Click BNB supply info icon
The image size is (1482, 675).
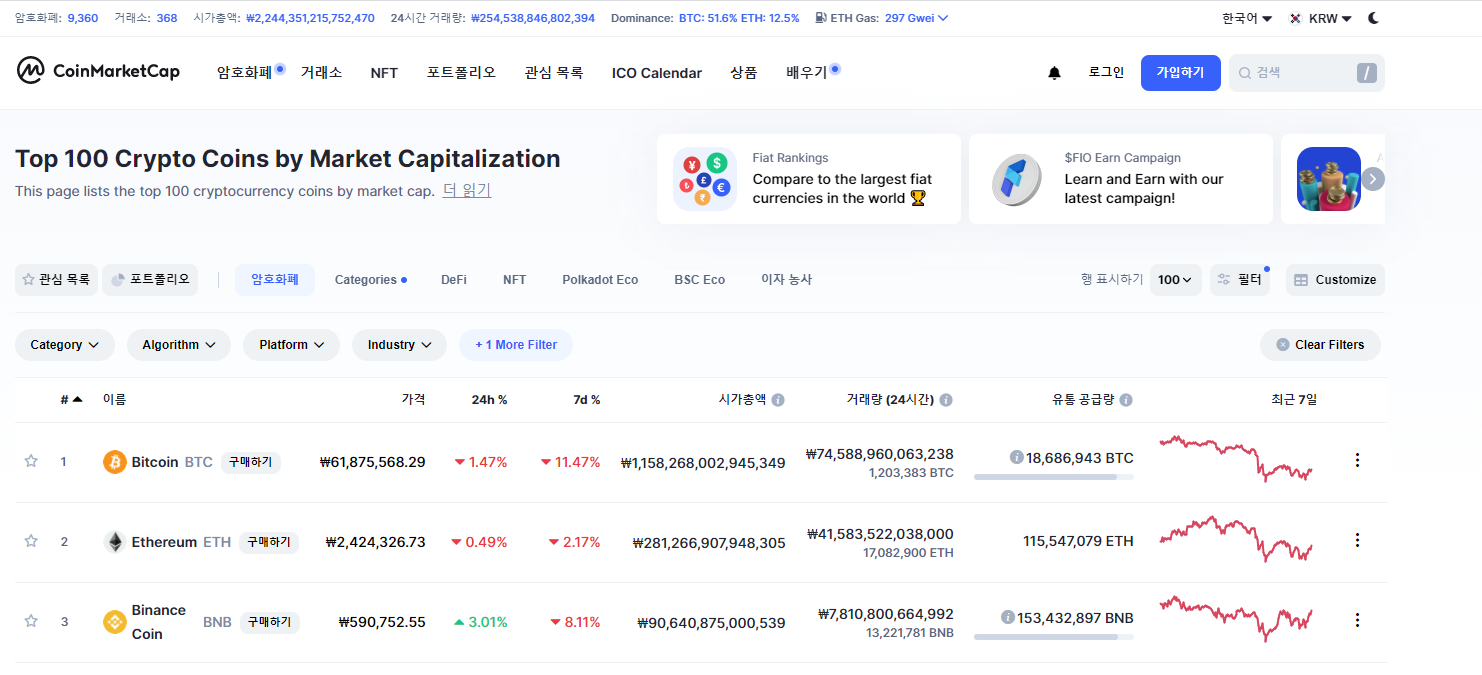1008,617
